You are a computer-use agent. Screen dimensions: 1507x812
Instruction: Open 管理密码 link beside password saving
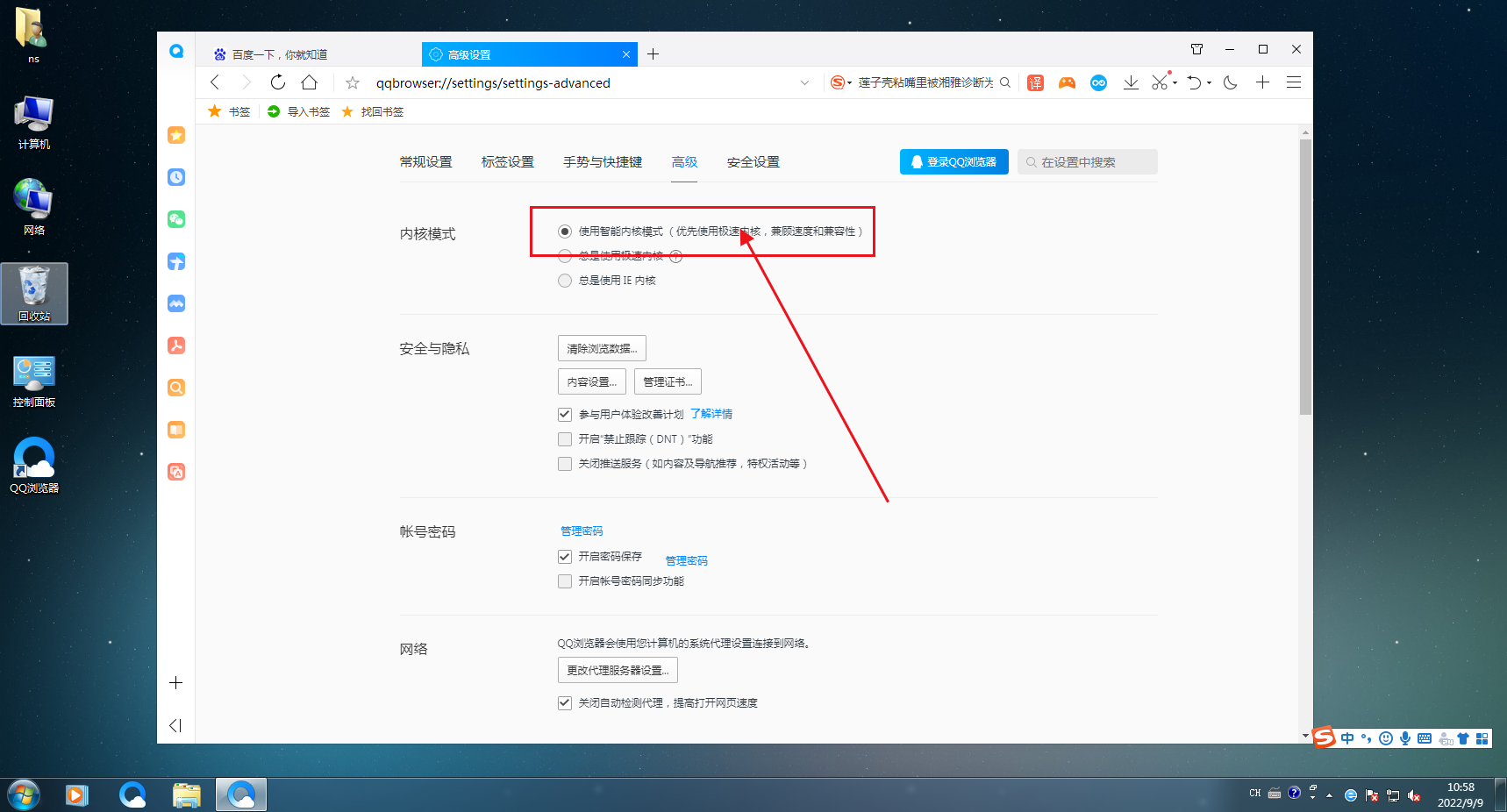click(687, 561)
